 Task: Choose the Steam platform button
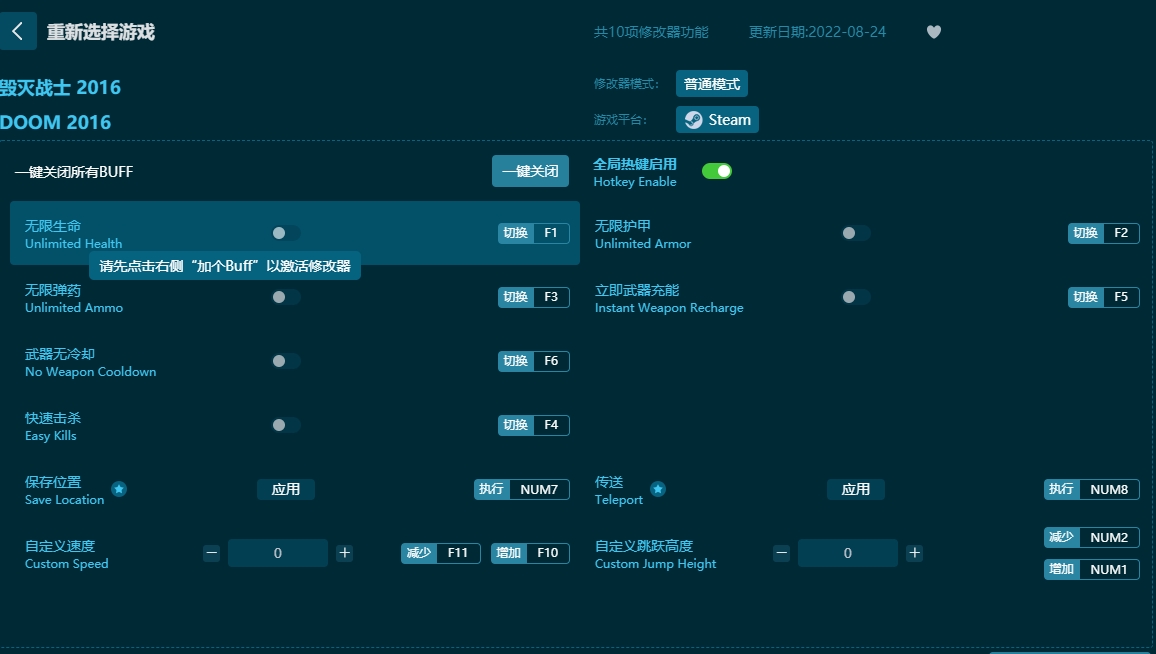(717, 119)
